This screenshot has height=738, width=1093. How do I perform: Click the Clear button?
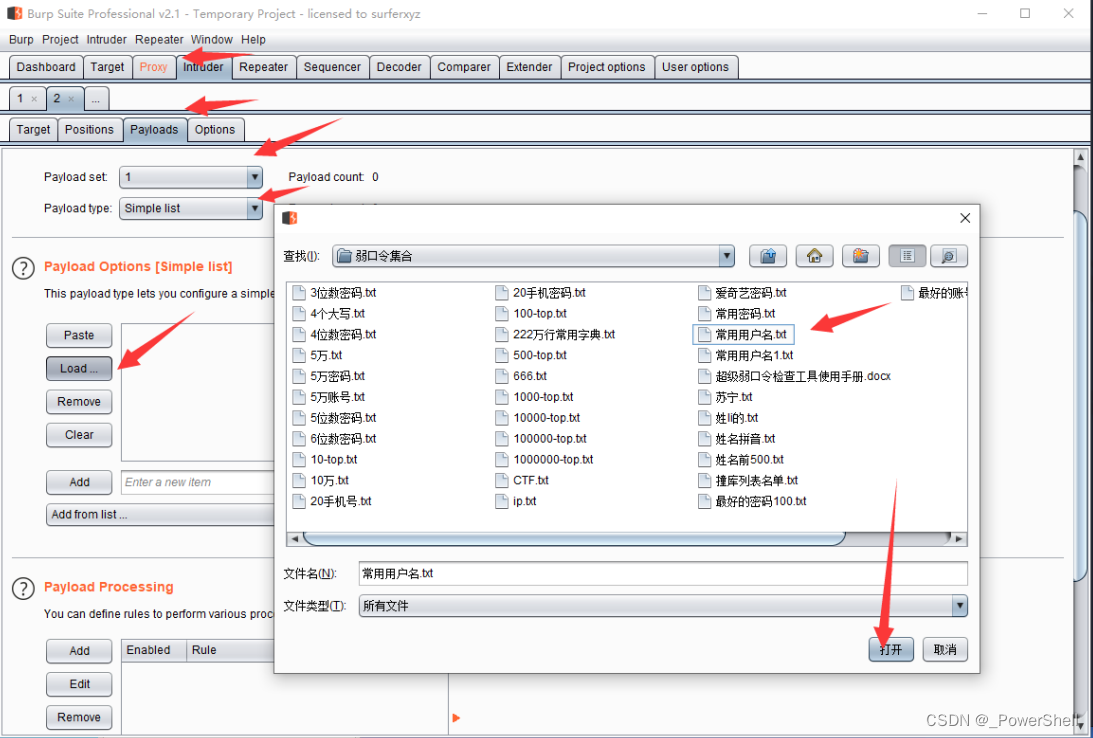click(x=79, y=435)
